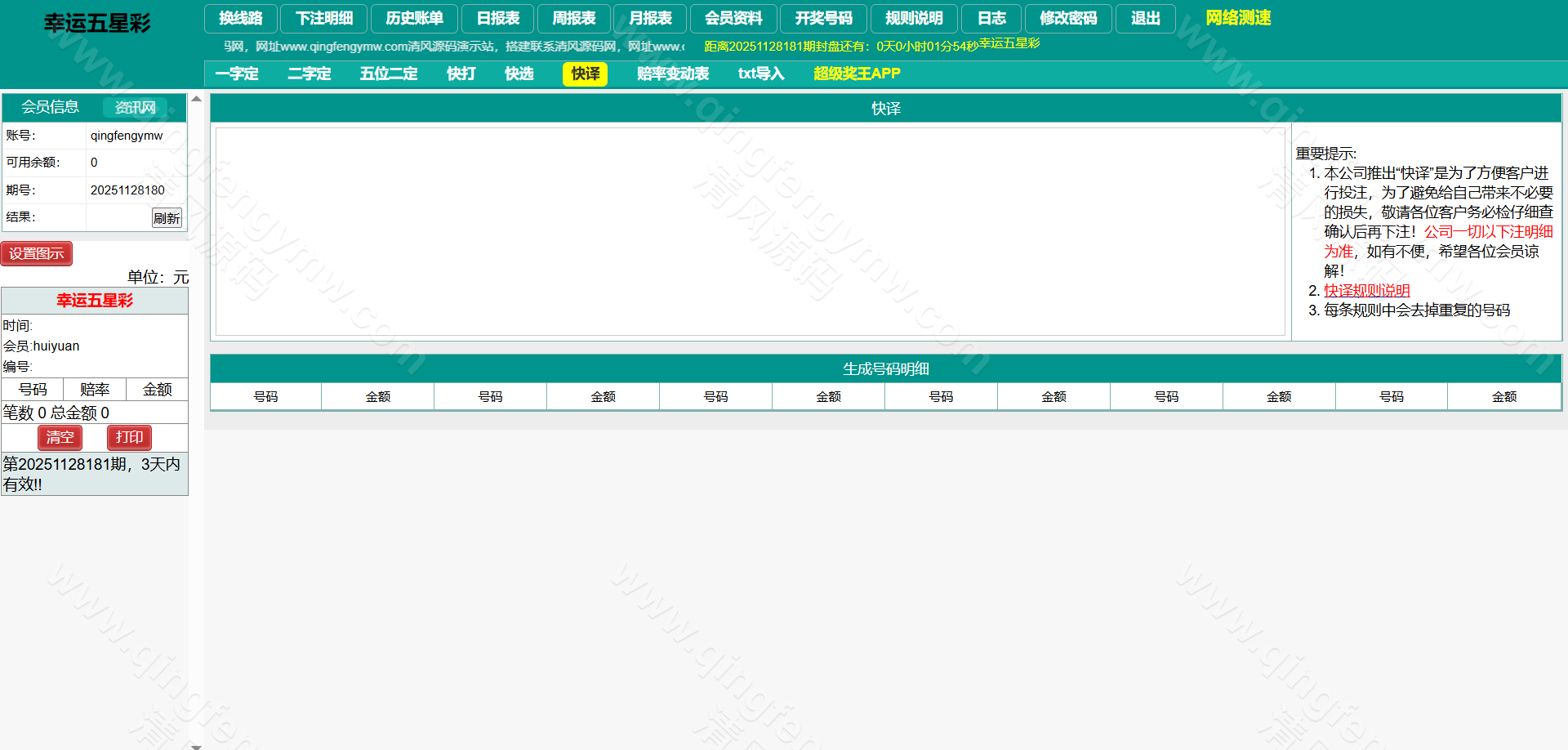1568x750 pixels.
Task: Open the 开奖号码 page
Action: click(823, 18)
